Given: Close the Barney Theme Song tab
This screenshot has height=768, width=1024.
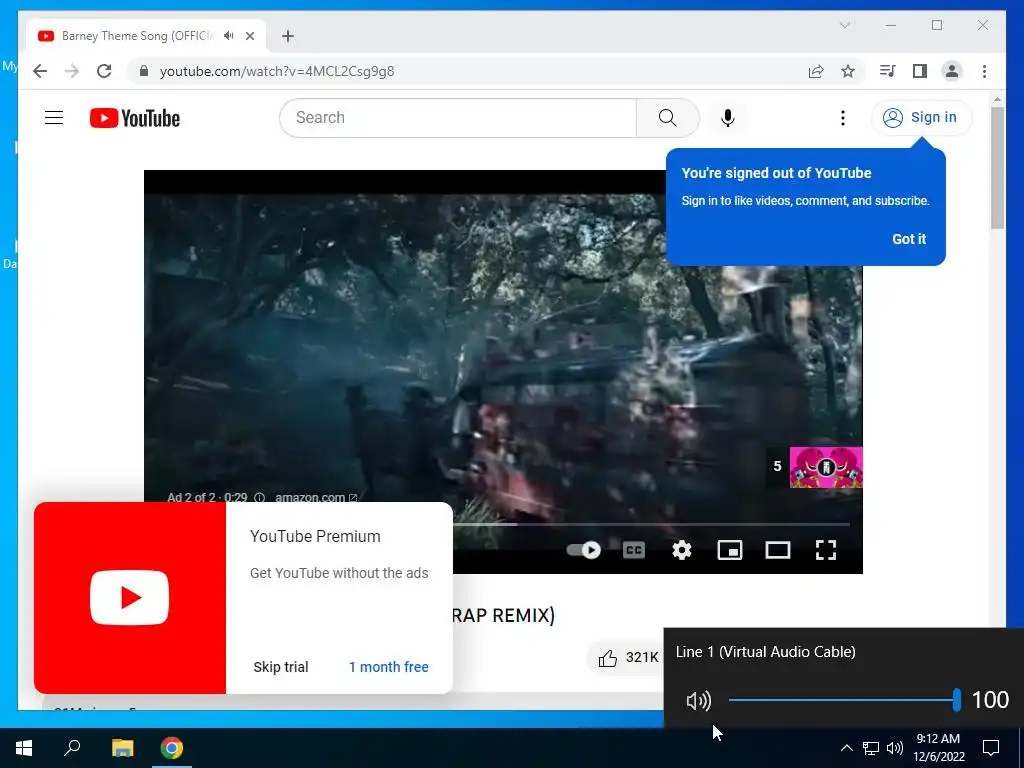Looking at the screenshot, I should 250,36.
